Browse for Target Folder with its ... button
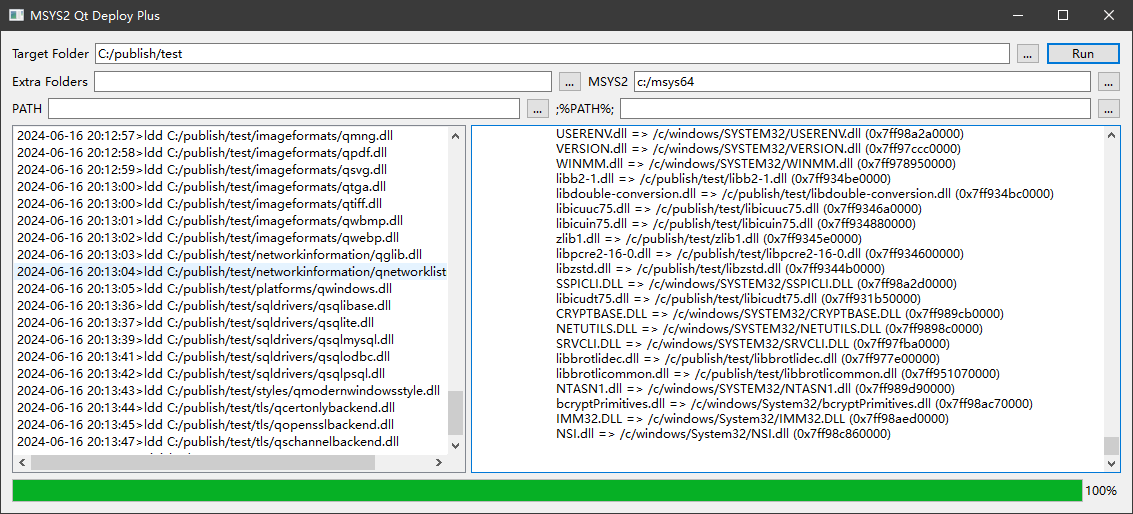1133x514 pixels. click(x=1028, y=53)
